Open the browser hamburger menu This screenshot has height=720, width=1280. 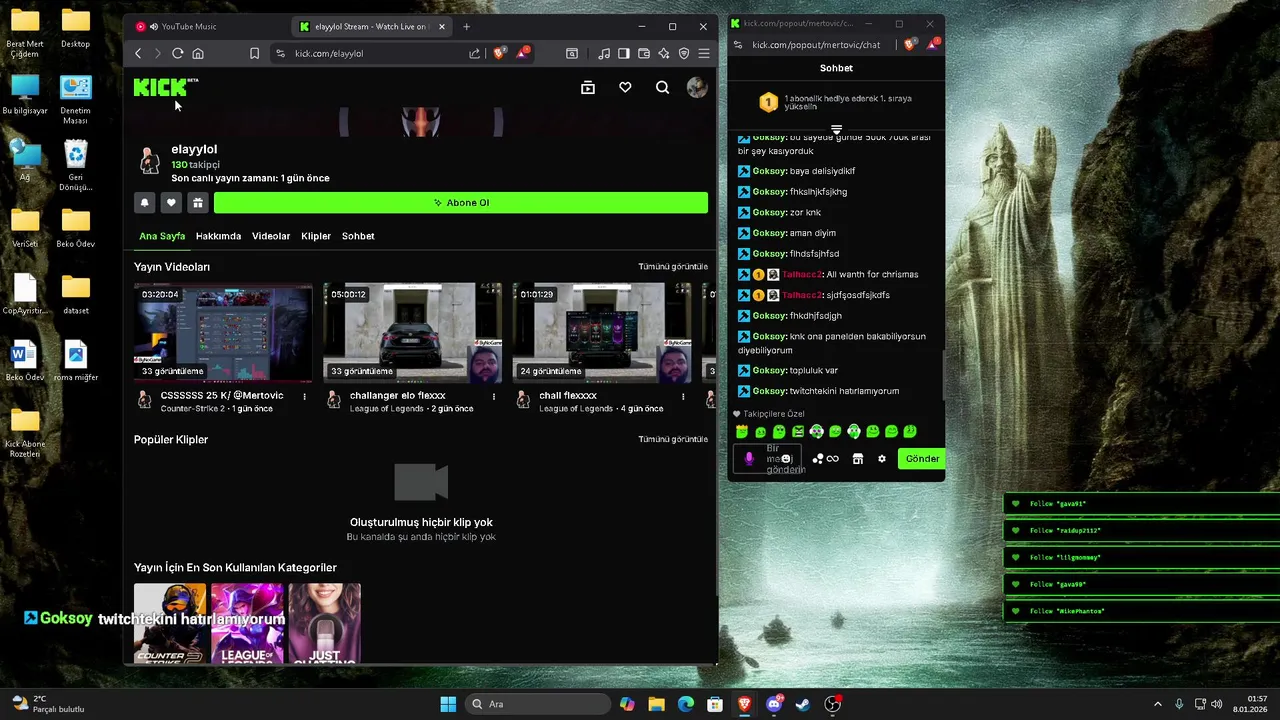[x=704, y=53]
